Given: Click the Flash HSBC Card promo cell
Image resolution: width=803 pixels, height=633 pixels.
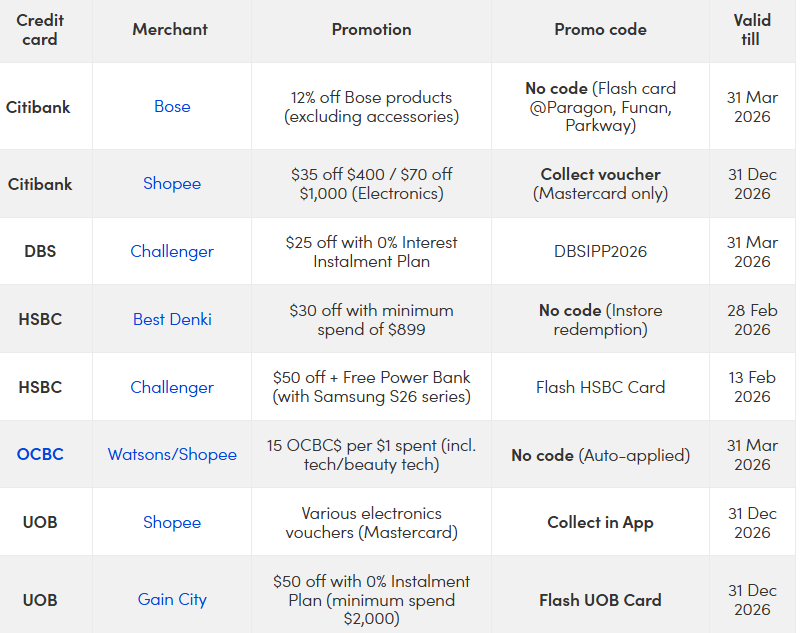Looking at the screenshot, I should tap(600, 387).
